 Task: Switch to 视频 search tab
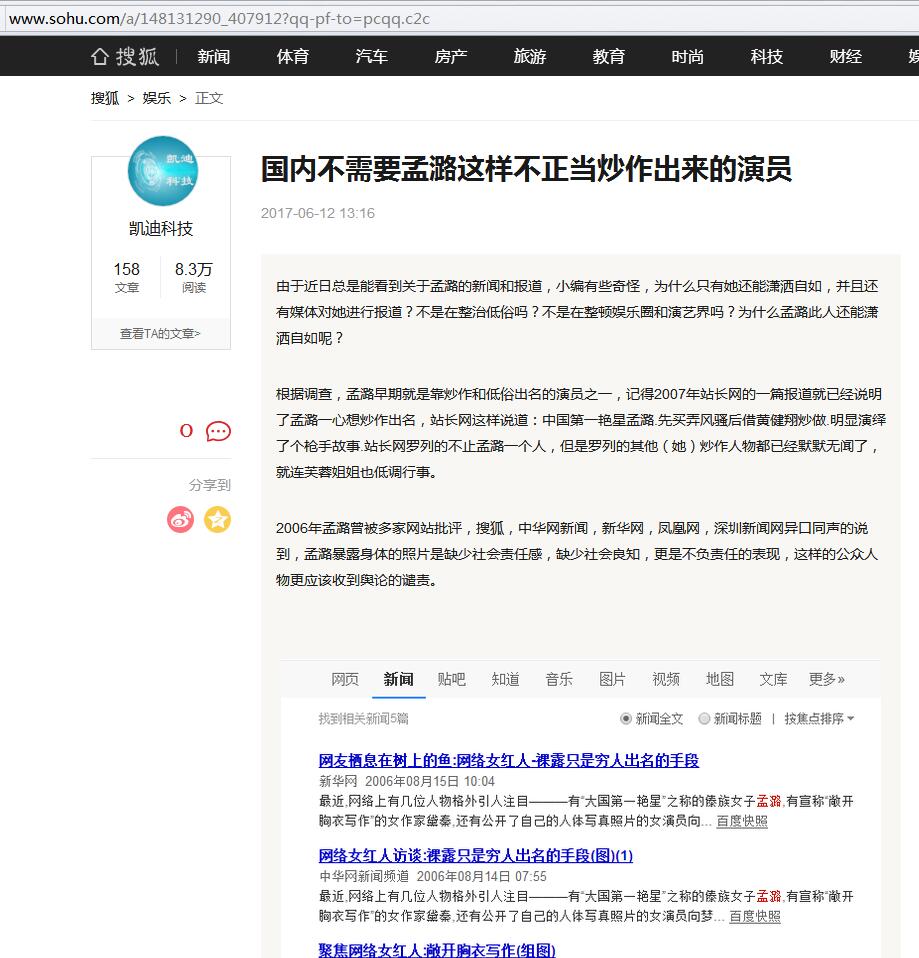[666, 679]
